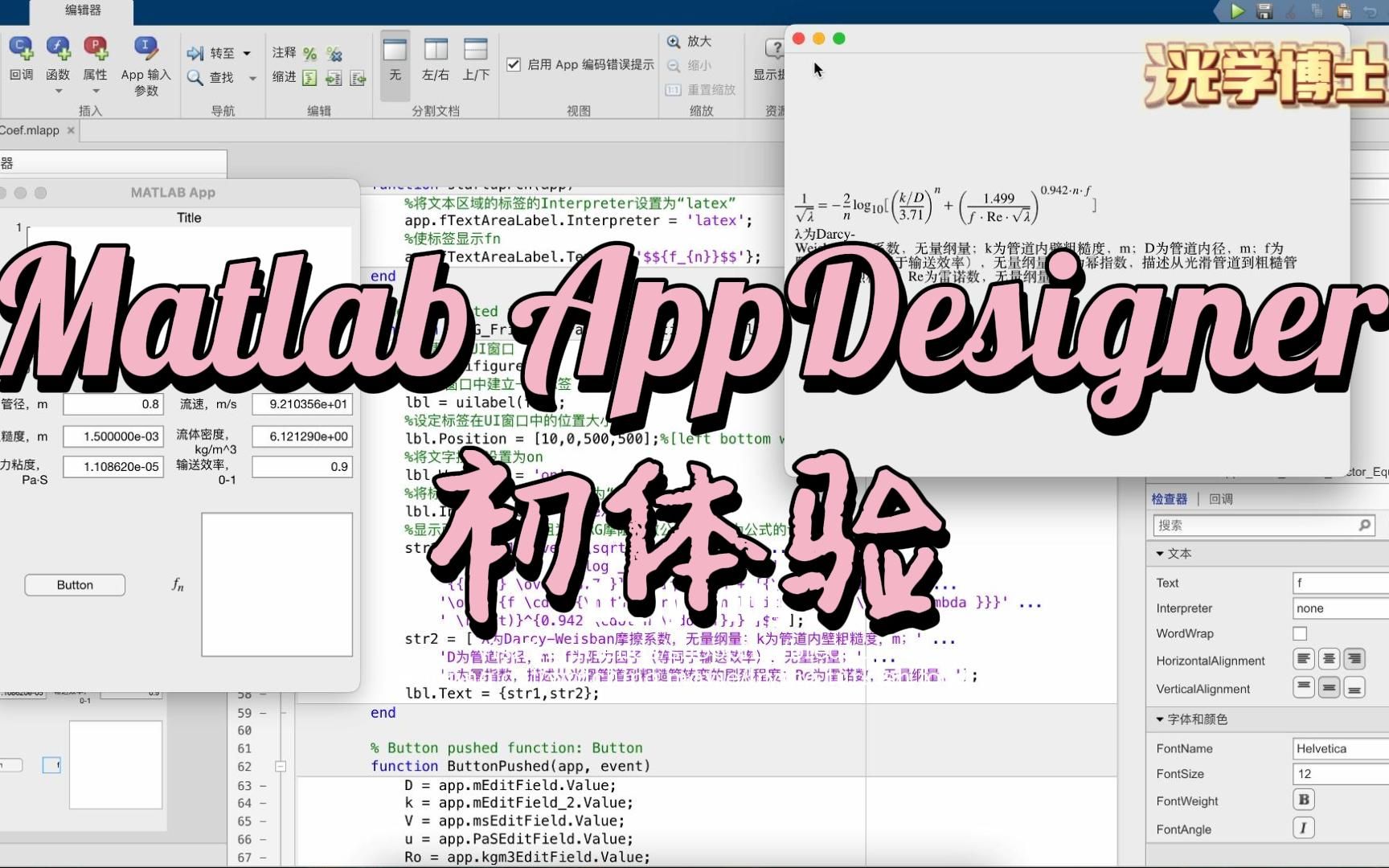Switch to the 编辑器 ribbon tab

pyautogui.click(x=83, y=10)
